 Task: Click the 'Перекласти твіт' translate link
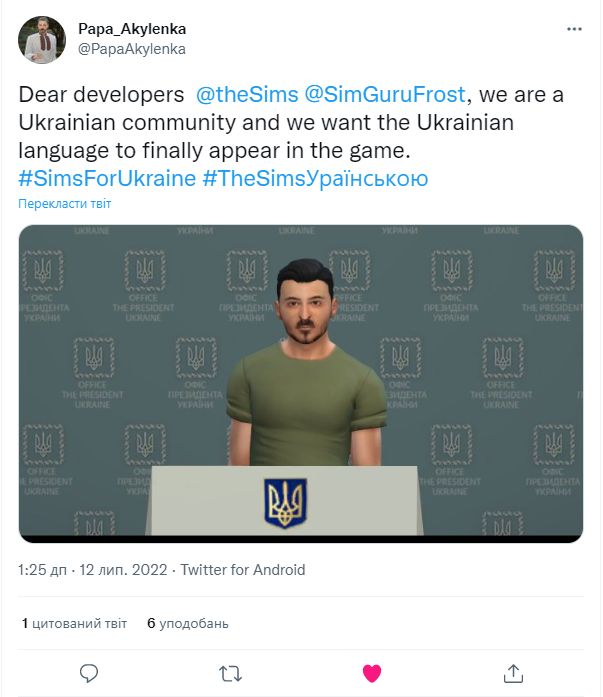pos(65,204)
